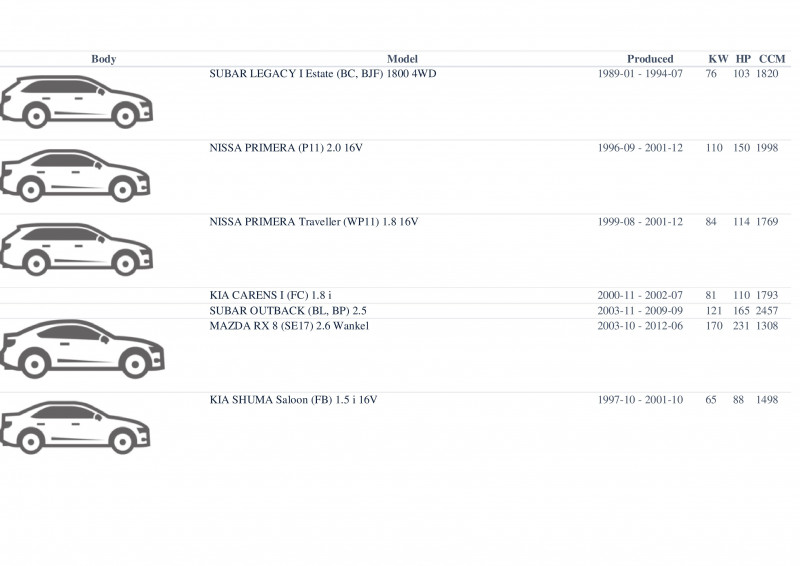Image resolution: width=800 pixels, height=566 pixels.
Task: Select the Model column header
Action: (x=402, y=59)
